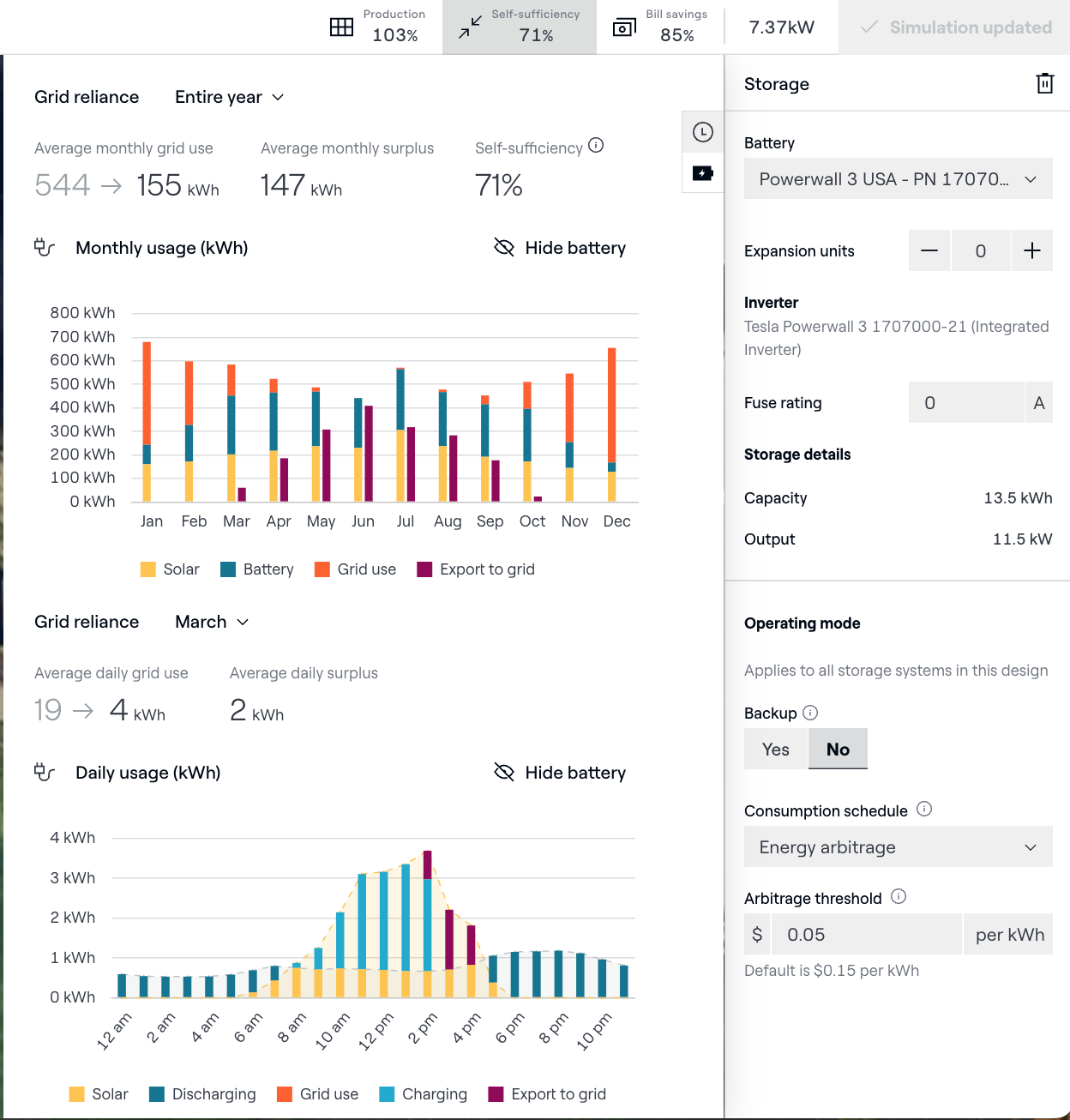Show info for Self-sufficiency metric
The image size is (1070, 1120).
pos(596,146)
